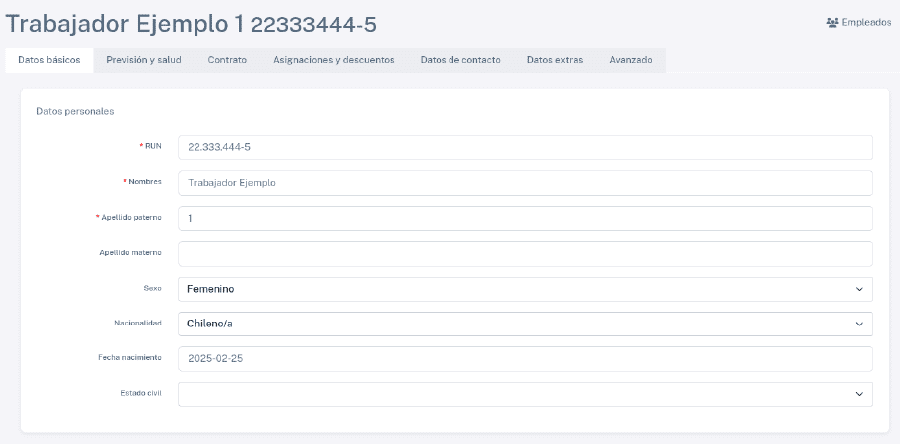Image resolution: width=900 pixels, height=444 pixels.
Task: Select Asignaciones y descuentos tab
Action: click(333, 60)
